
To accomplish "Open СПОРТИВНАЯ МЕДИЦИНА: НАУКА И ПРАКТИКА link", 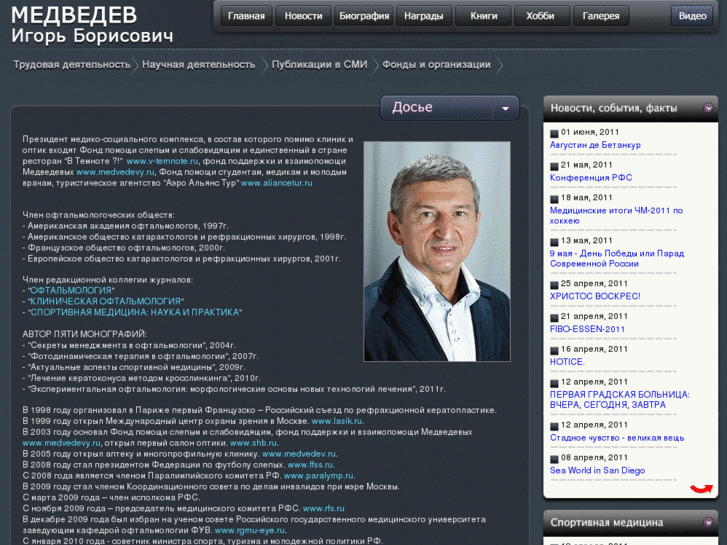I will 134,312.
